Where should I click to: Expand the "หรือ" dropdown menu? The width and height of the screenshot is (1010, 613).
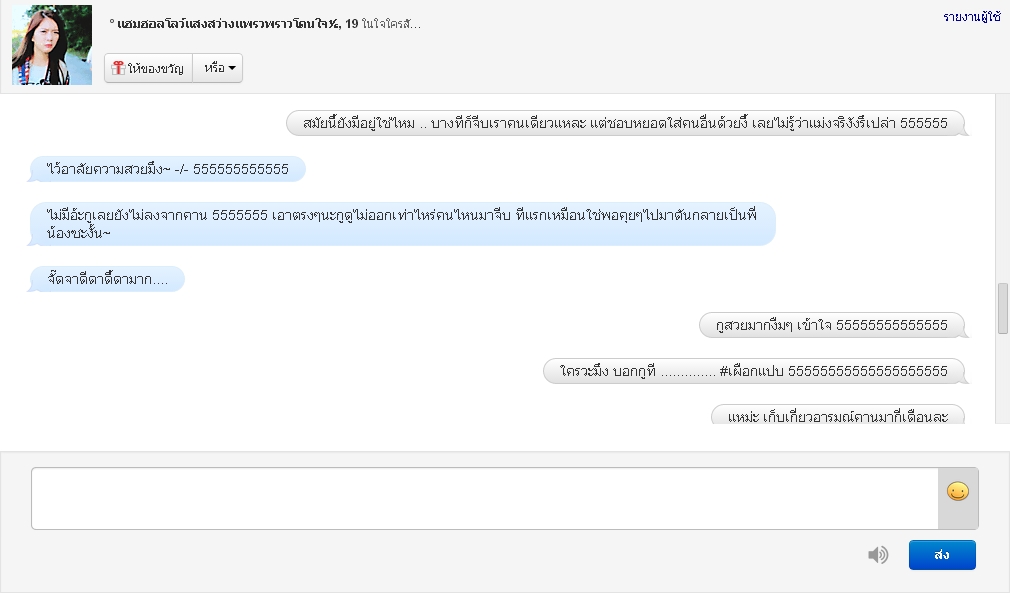pyautogui.click(x=219, y=68)
